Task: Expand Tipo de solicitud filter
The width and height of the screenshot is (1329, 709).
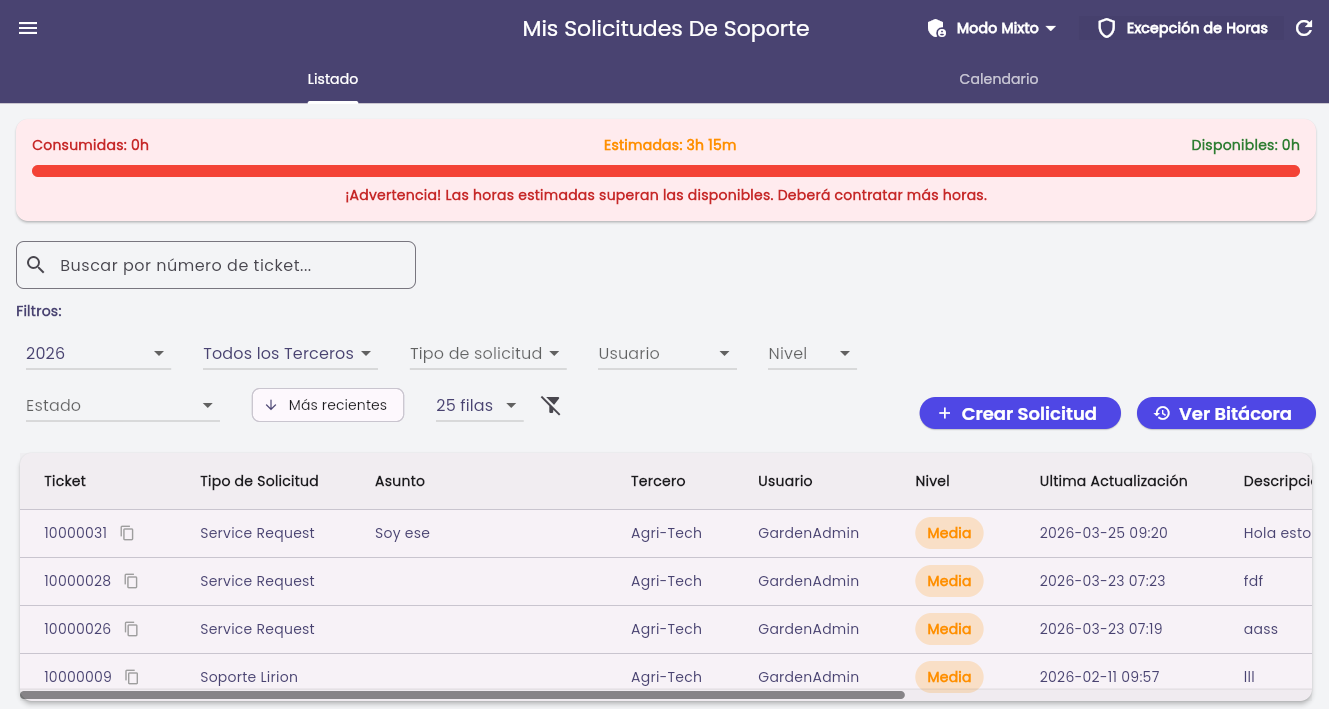Action: [x=487, y=354]
